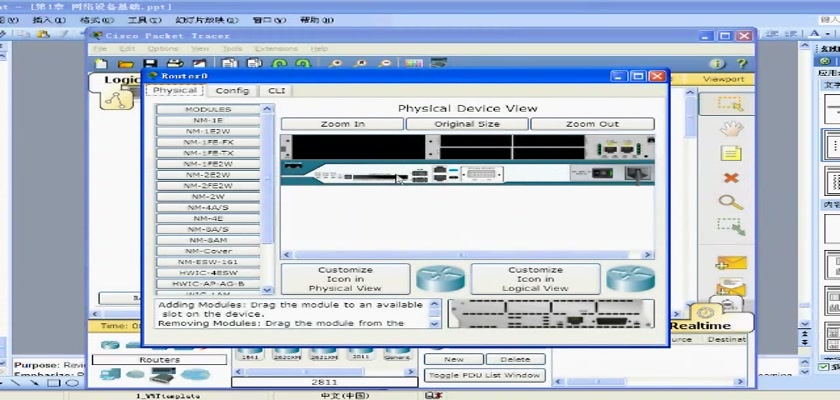This screenshot has height=400, width=840.
Task: Click the Save floppy disk icon in Packet Tracer
Action: [150, 64]
